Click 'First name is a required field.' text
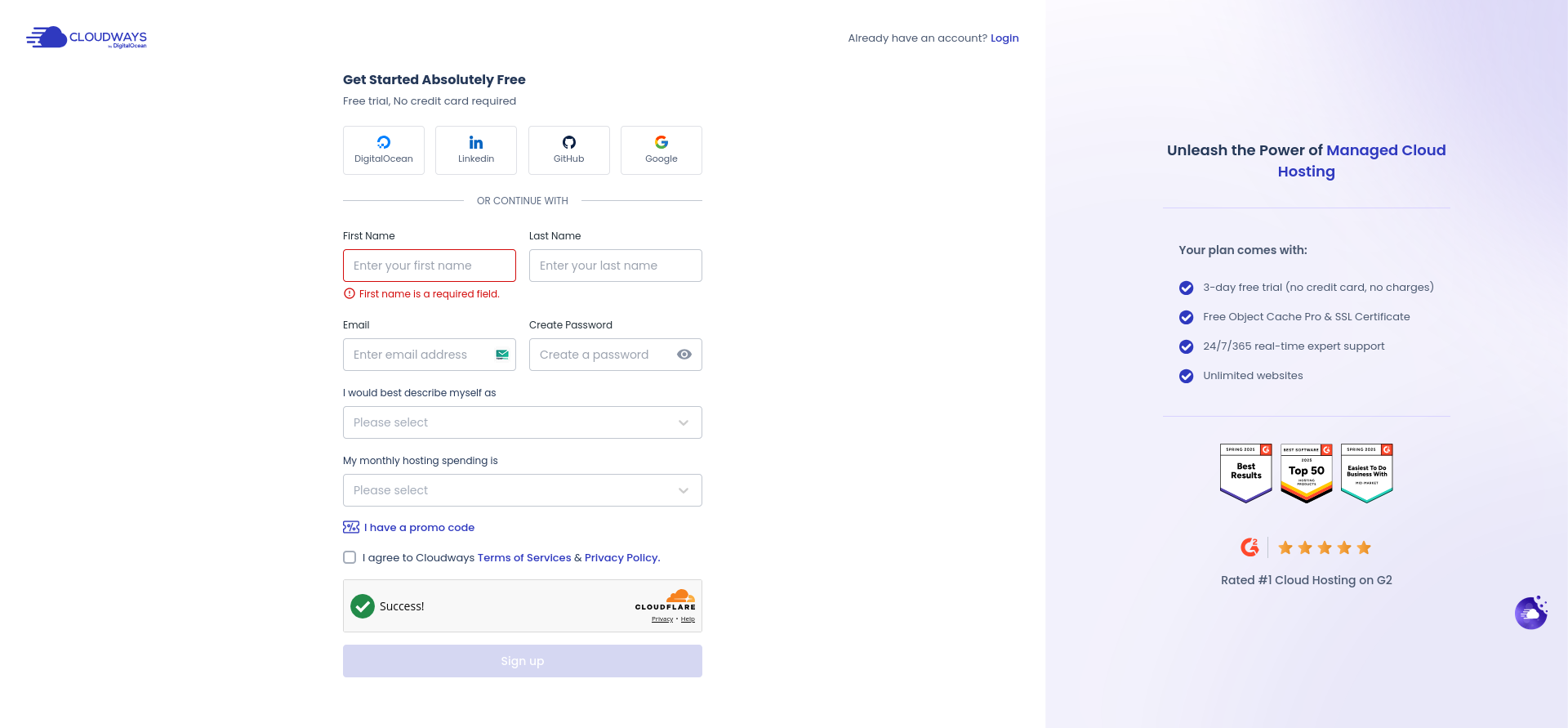Image resolution: width=1568 pixels, height=728 pixels. pos(430,294)
